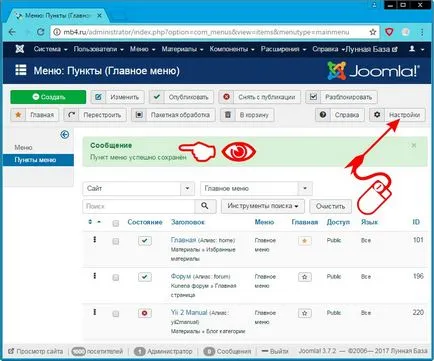Sort by ID column header

pyautogui.click(x=416, y=222)
